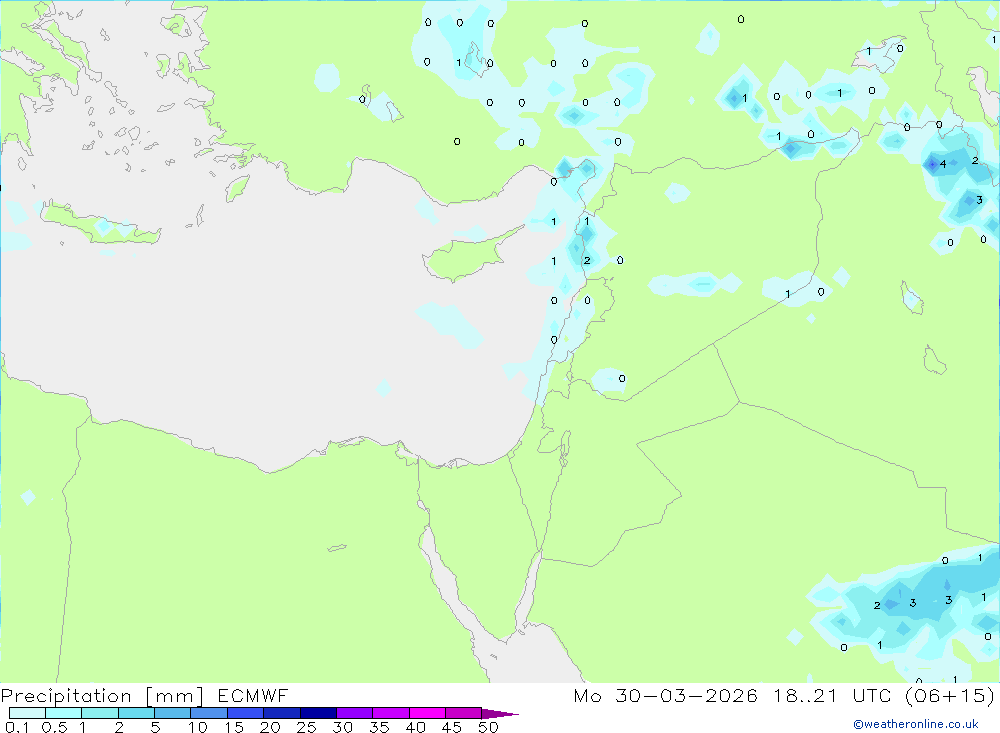Pick the 35–40 mm purple legend swatch
This screenshot has height=733, width=1000.
pyautogui.click(x=391, y=713)
